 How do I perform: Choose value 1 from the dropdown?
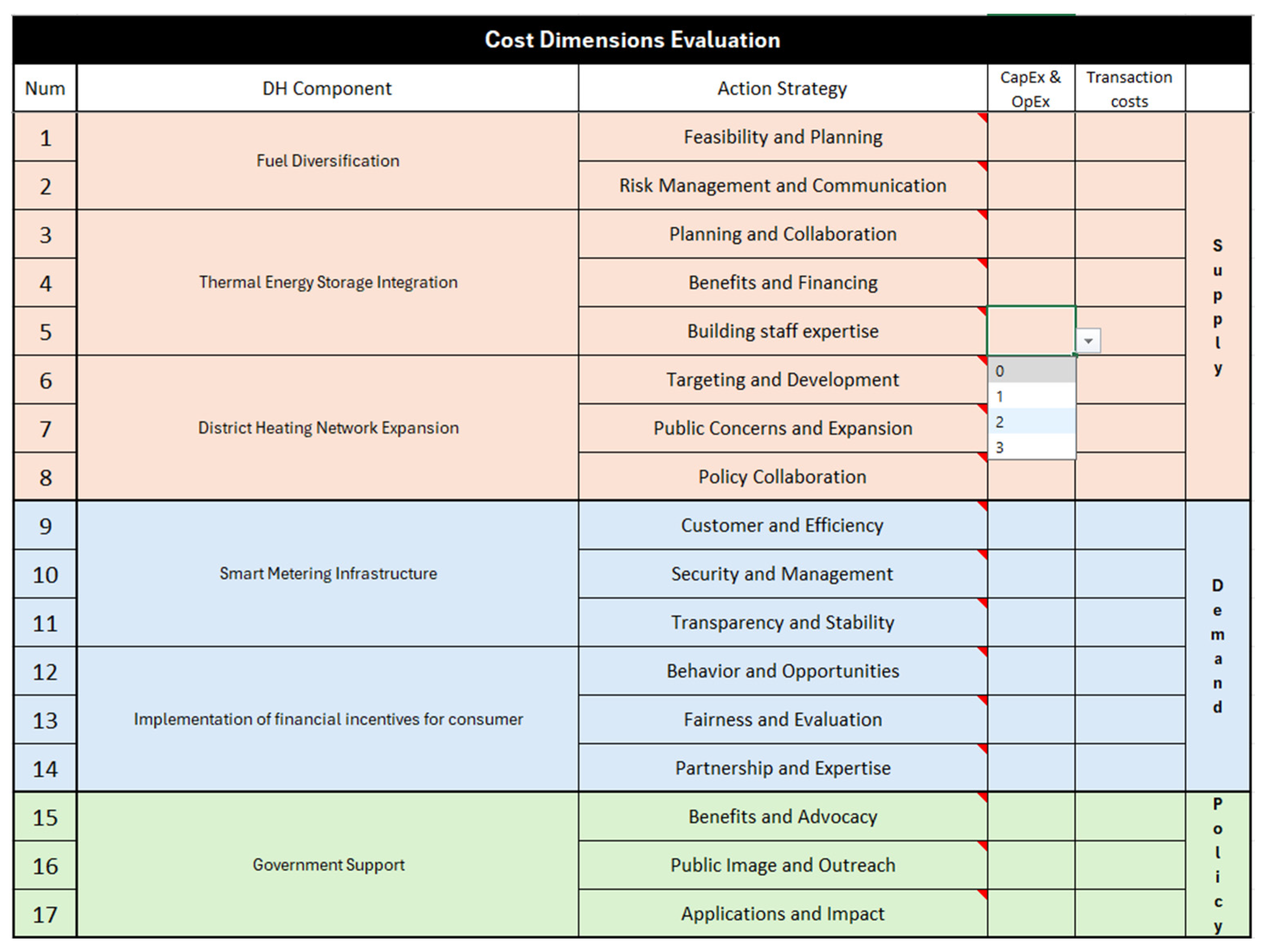(x=1031, y=397)
